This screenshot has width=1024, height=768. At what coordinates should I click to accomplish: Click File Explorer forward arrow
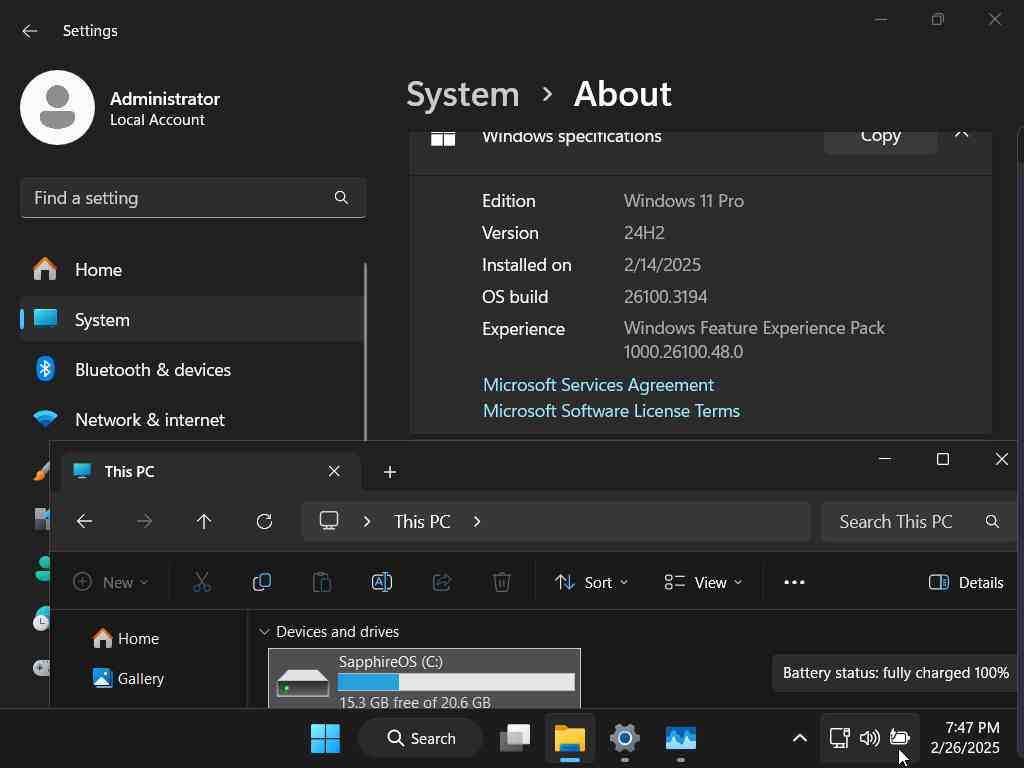[x=144, y=521]
